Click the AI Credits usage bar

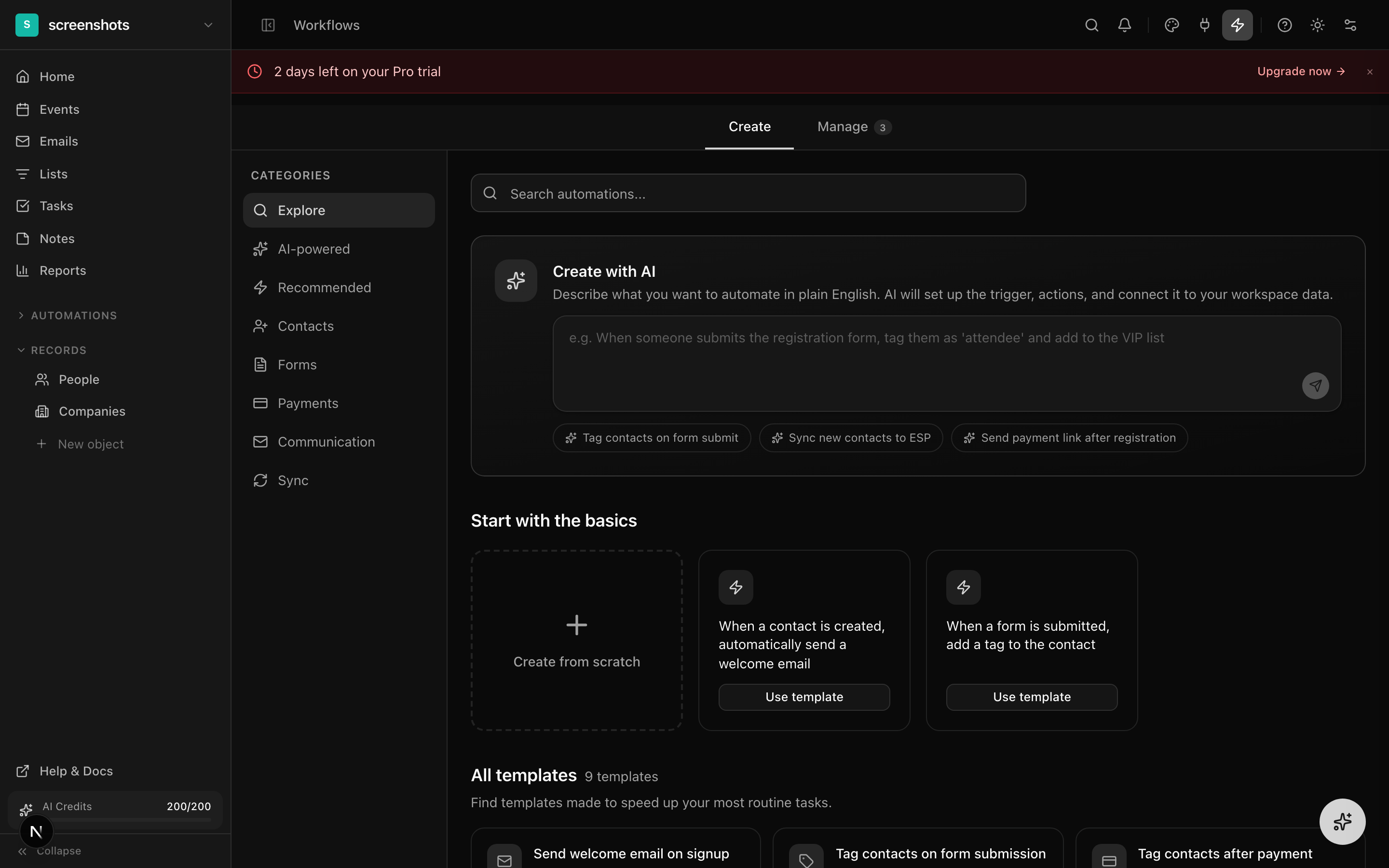click(115, 810)
